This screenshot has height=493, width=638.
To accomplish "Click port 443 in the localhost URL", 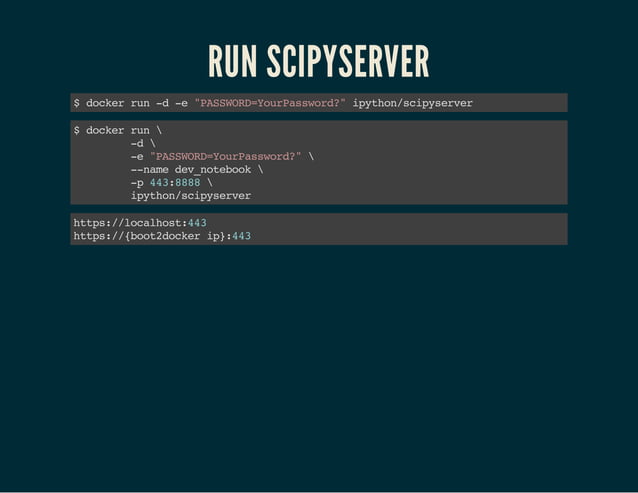I will [x=197, y=222].
